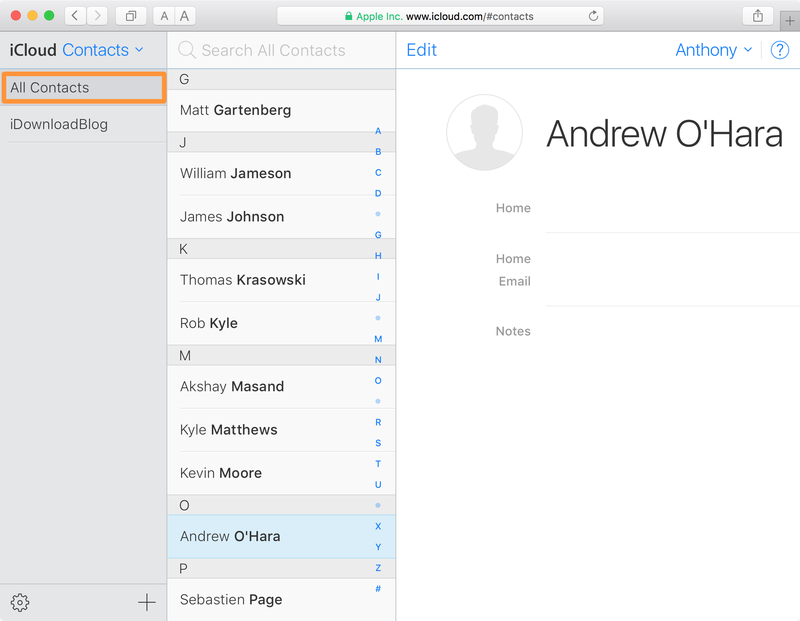The width and height of the screenshot is (800, 621).
Task: Reload the page with the refresh icon
Action: [593, 16]
